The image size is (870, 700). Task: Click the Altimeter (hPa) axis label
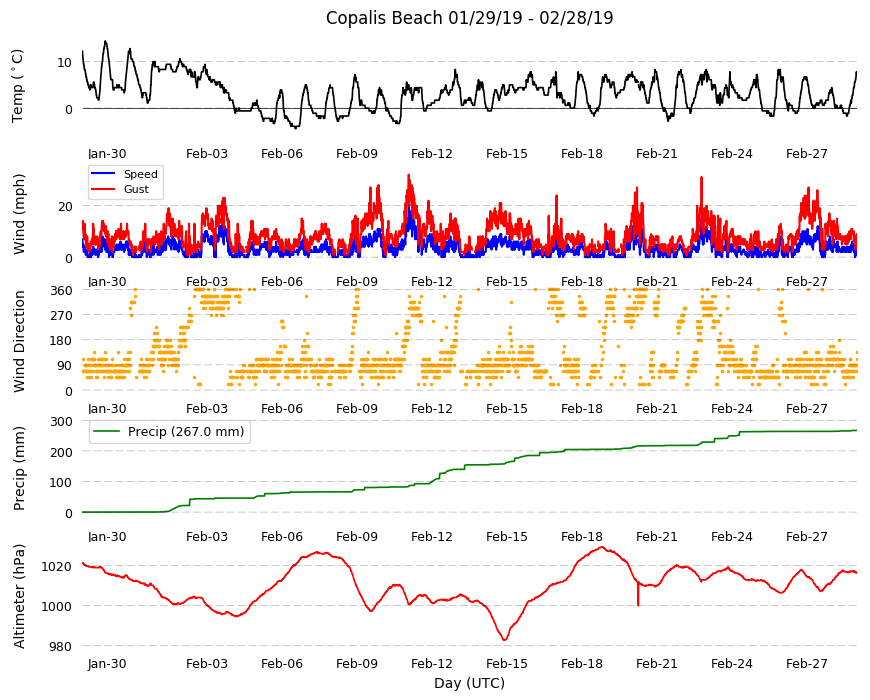(x=19, y=596)
